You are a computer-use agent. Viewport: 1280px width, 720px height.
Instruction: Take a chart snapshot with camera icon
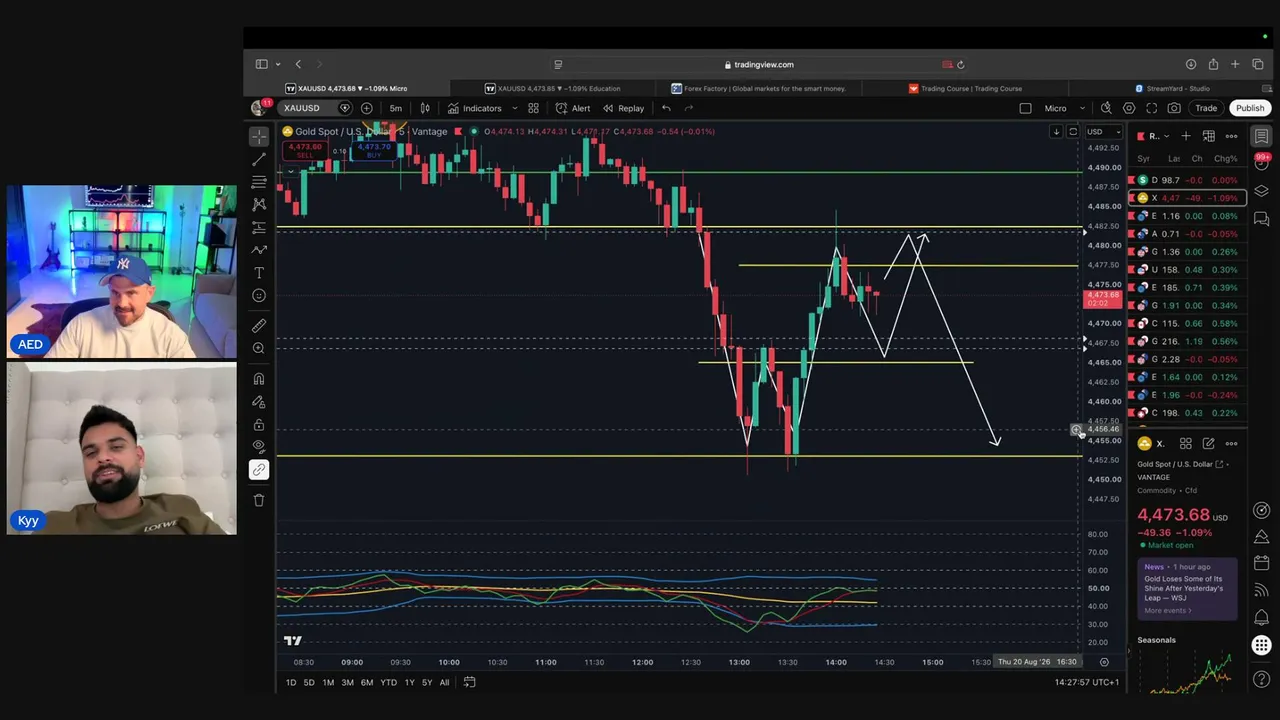coord(1174,108)
